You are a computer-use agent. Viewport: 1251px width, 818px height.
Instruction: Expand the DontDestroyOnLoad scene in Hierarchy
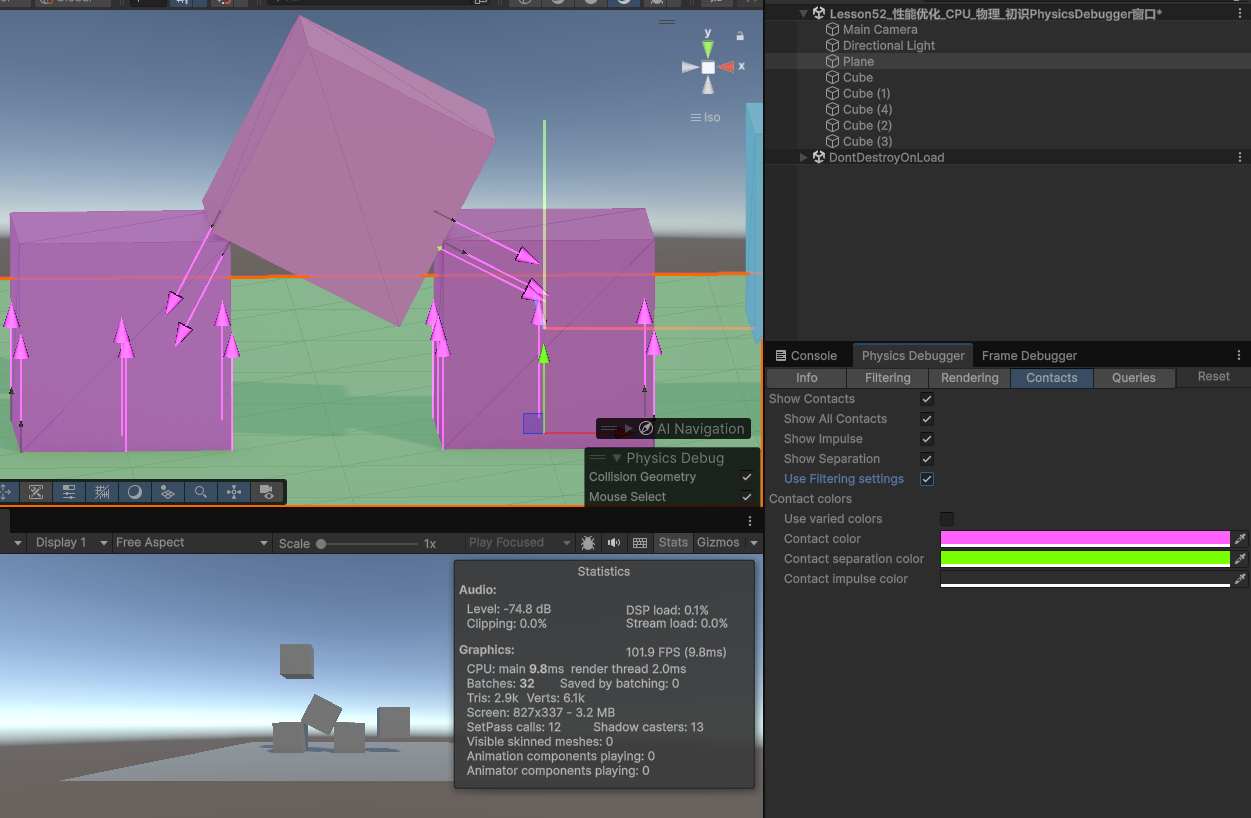coord(804,158)
